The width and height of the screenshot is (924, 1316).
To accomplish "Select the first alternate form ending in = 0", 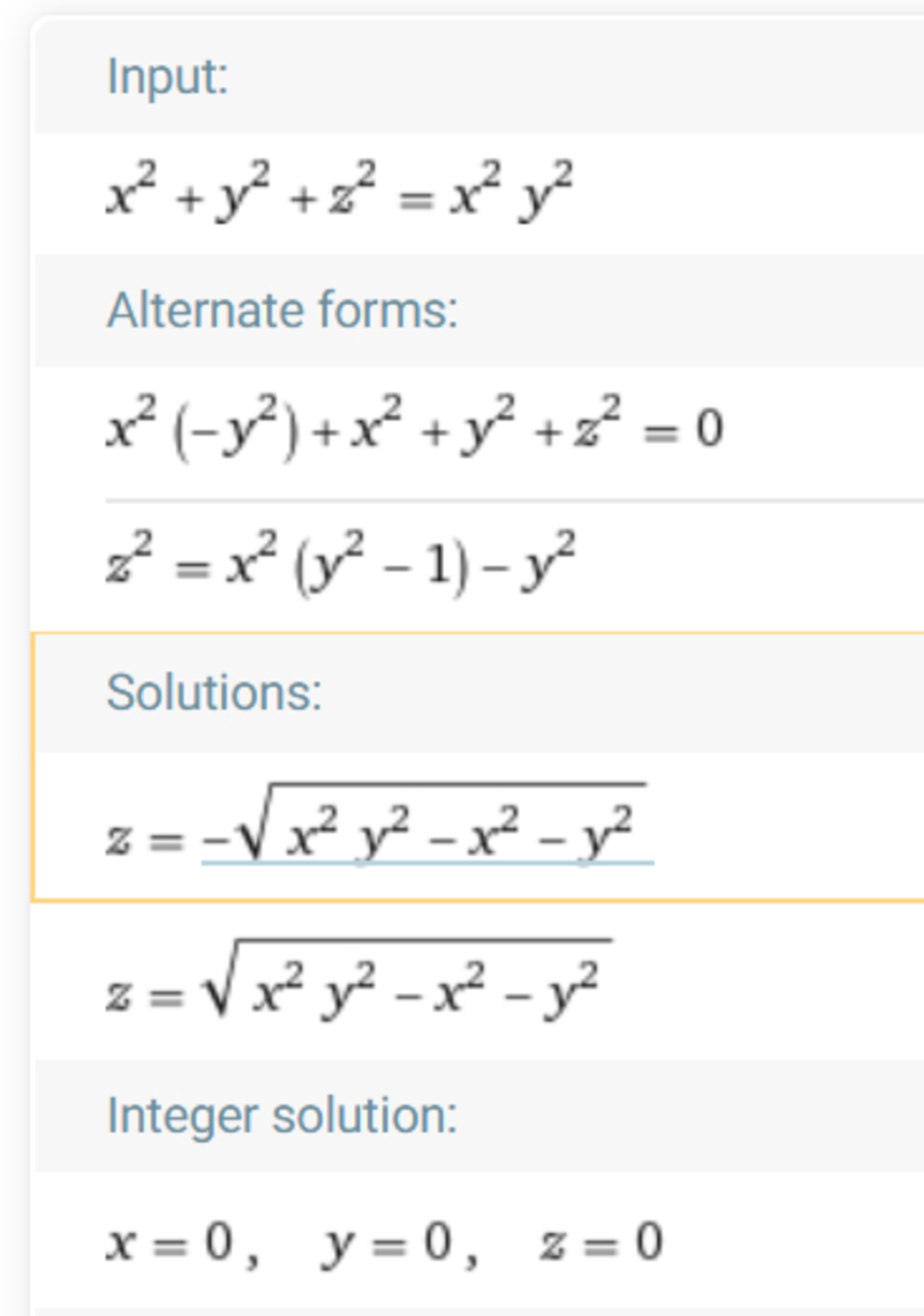I will coord(414,428).
